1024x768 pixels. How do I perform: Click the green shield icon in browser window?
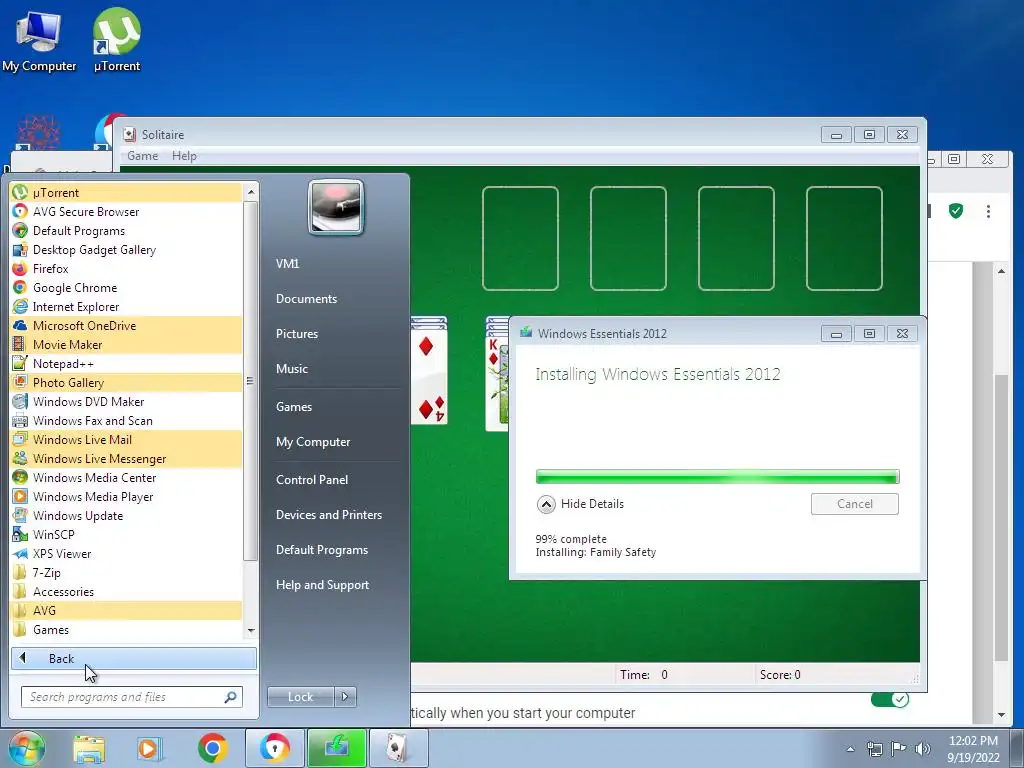coord(956,211)
